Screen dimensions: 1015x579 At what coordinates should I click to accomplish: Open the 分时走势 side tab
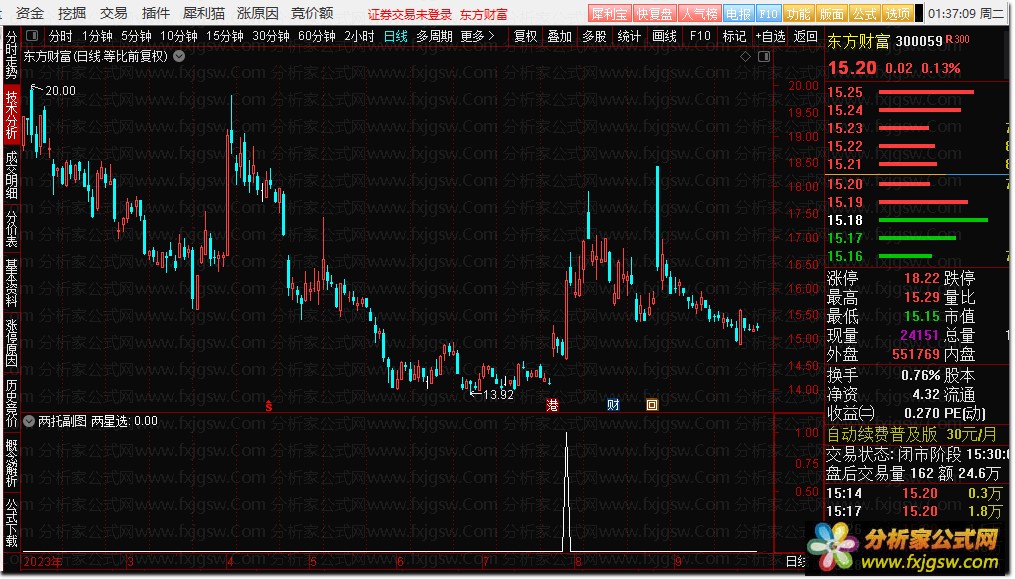coord(12,54)
